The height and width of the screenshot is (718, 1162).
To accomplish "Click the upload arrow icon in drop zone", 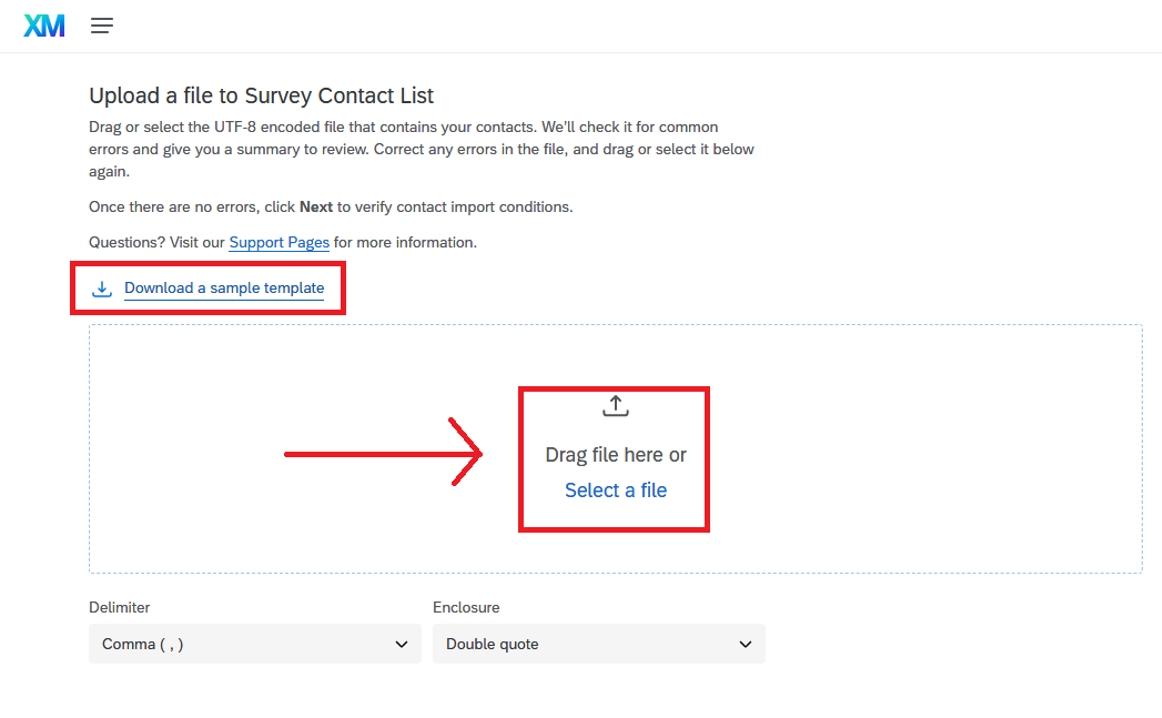I will pyautogui.click(x=615, y=406).
